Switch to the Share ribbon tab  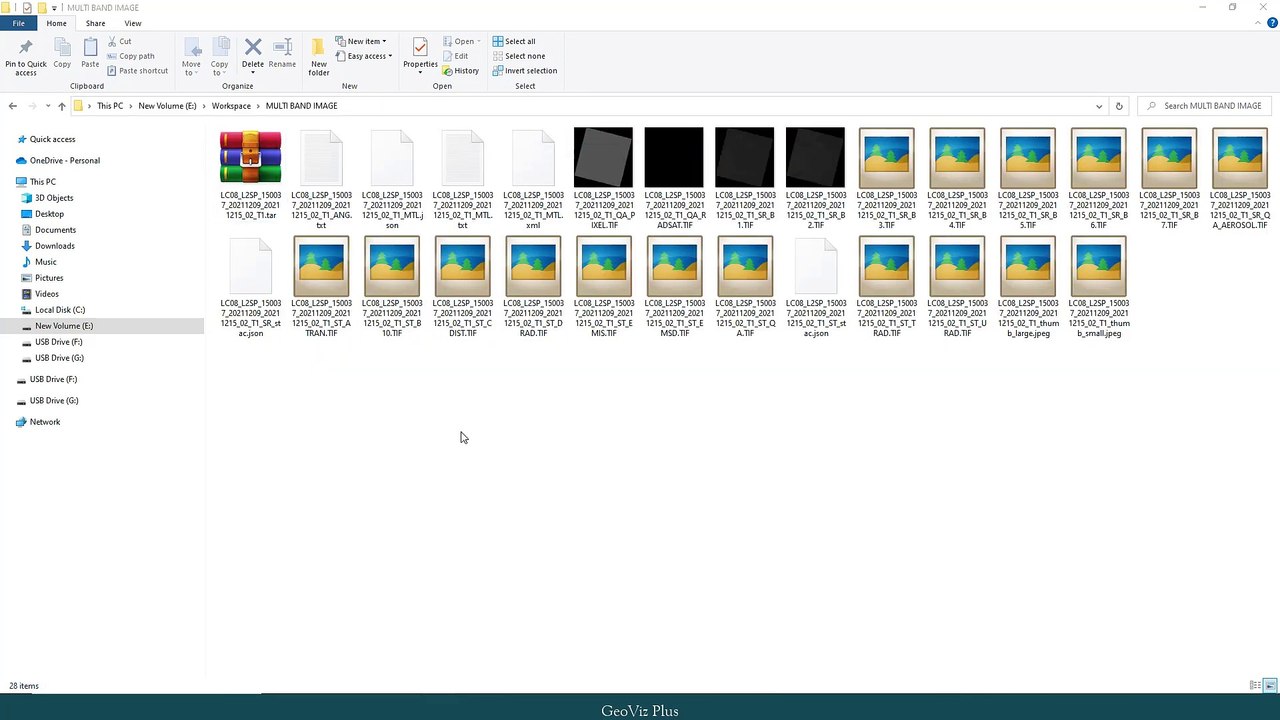(x=95, y=23)
